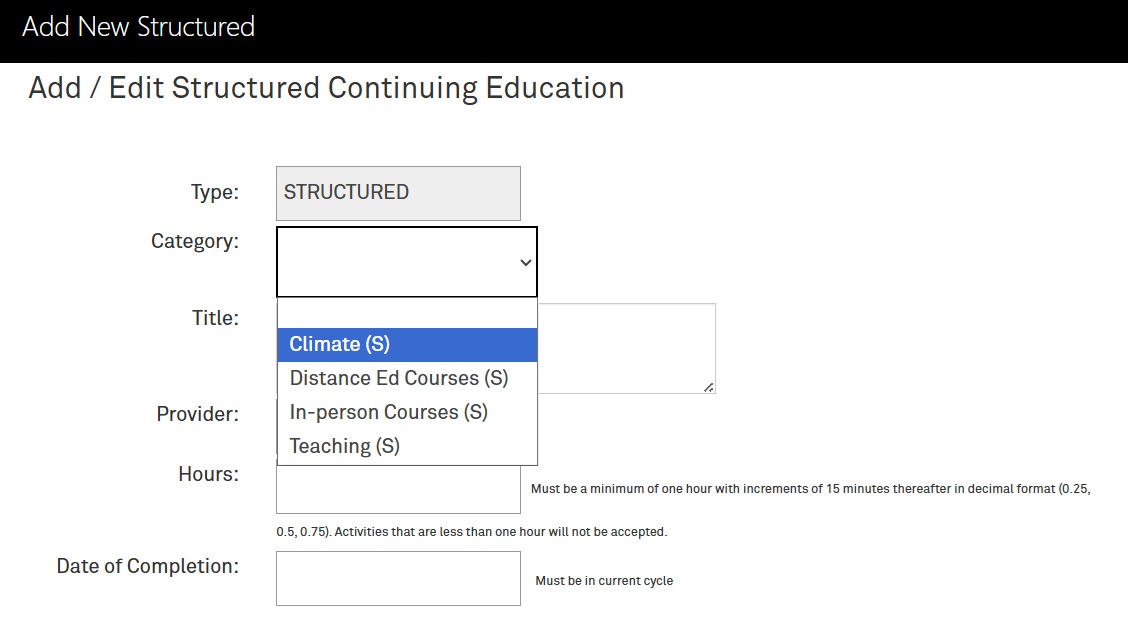
Task: Grab the Title text area resize handle
Action: (x=709, y=387)
